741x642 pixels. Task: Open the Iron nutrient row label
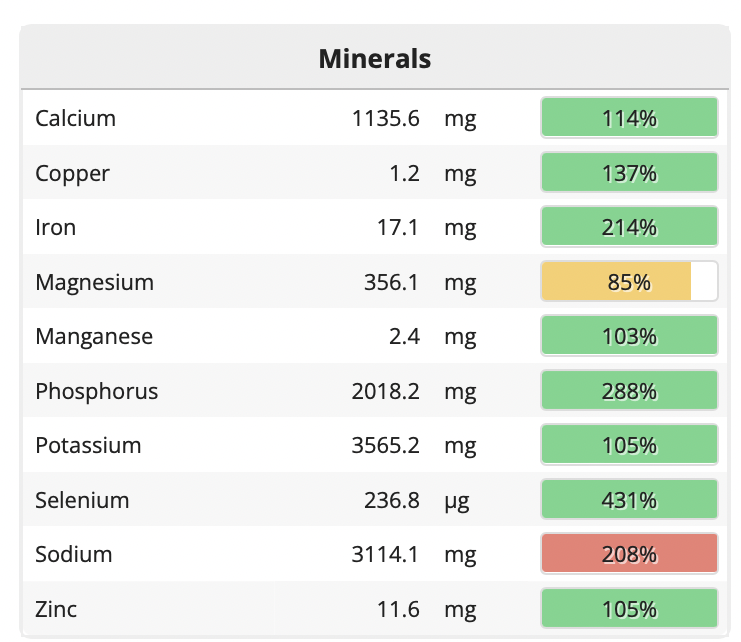point(56,227)
